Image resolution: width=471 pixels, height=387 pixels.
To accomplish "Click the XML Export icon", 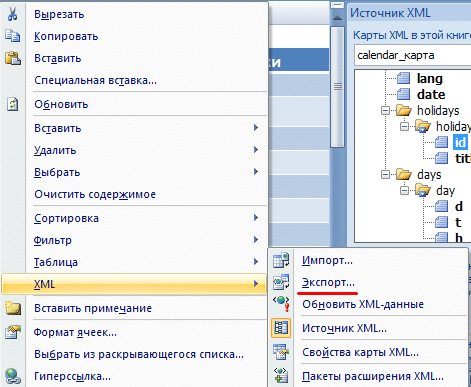I will [281, 282].
